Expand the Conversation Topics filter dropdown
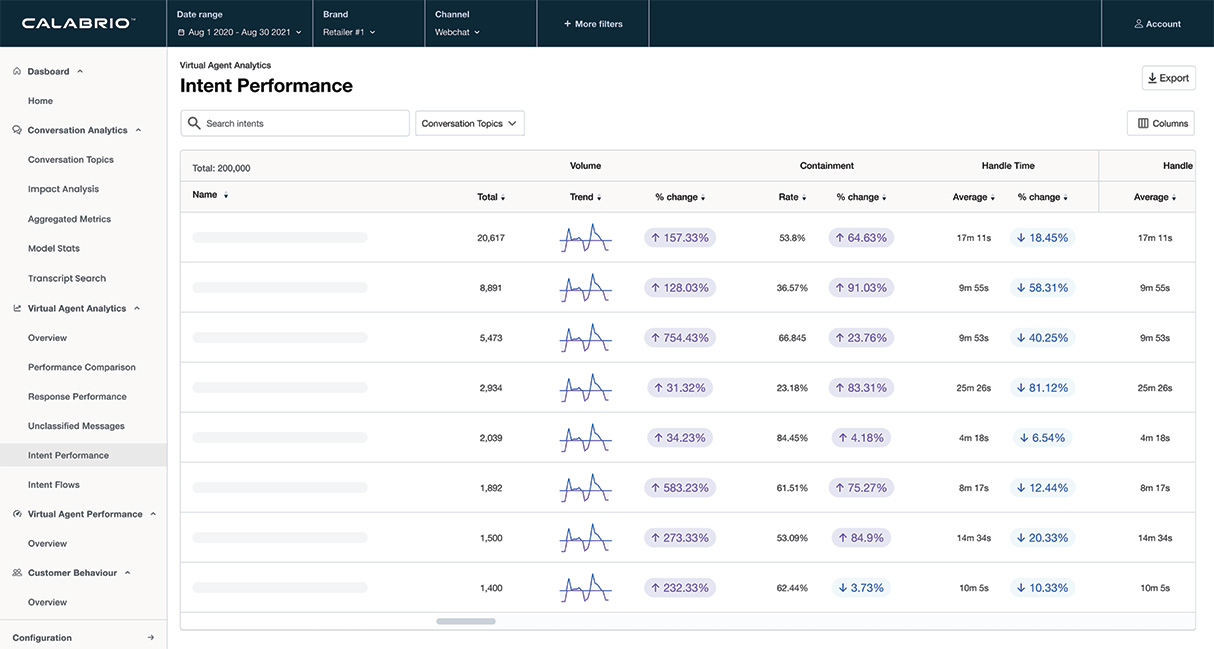Image resolution: width=1214 pixels, height=649 pixels. [x=469, y=124]
